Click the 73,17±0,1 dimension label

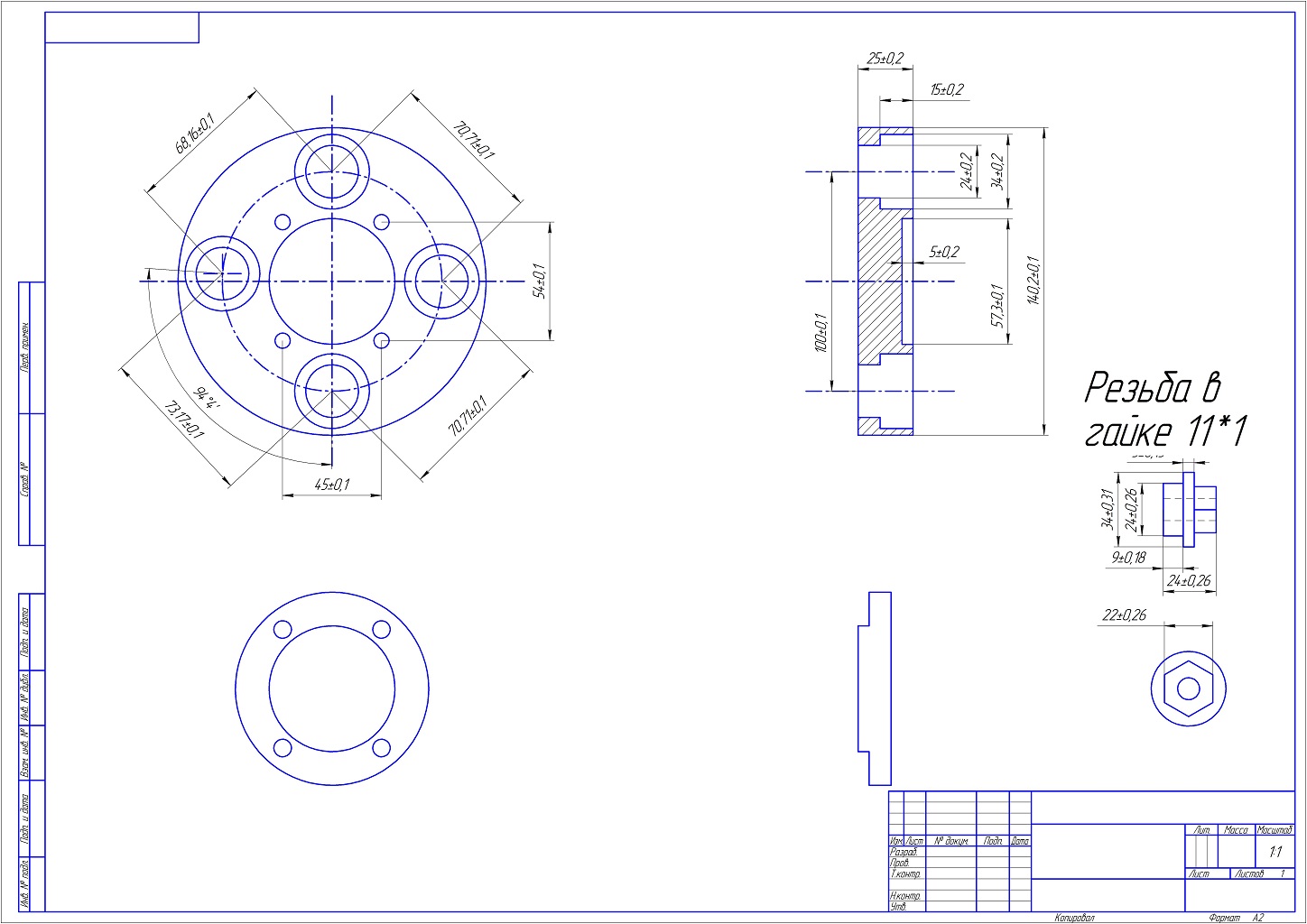182,421
